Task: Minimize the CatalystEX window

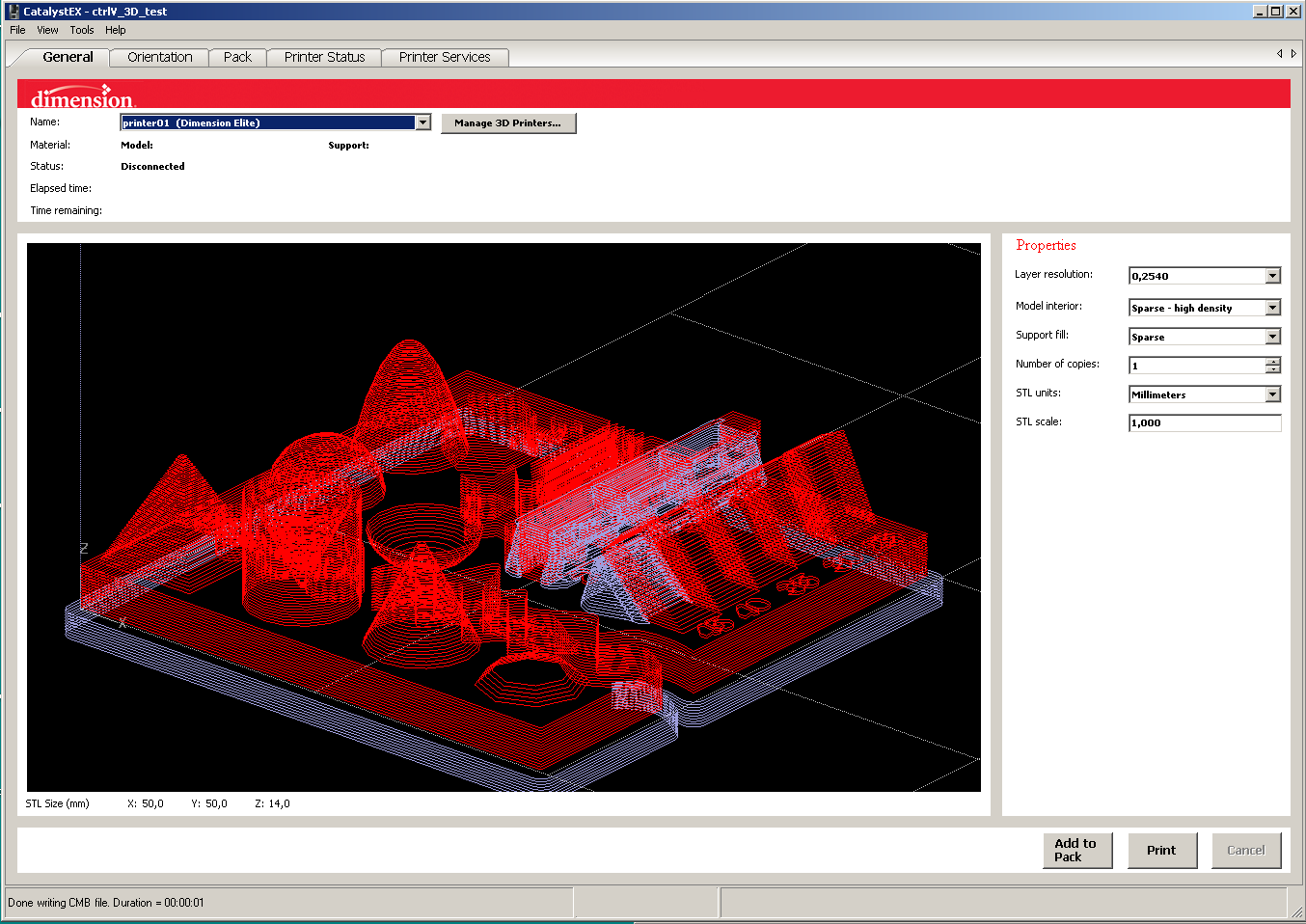Action: 1261,12
